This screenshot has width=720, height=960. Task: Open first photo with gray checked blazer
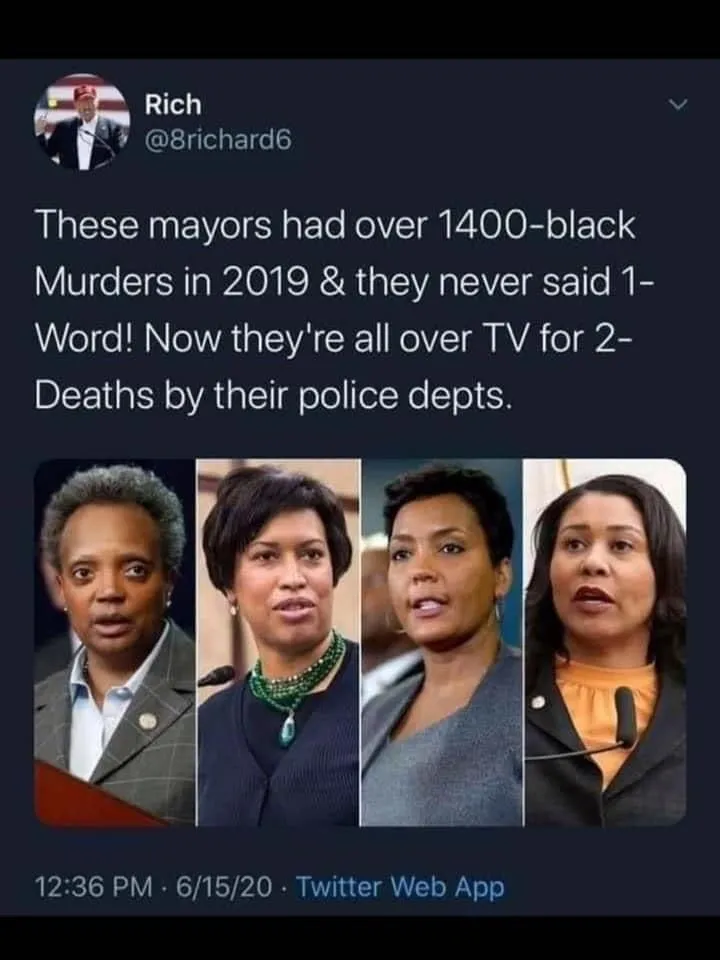[114, 642]
